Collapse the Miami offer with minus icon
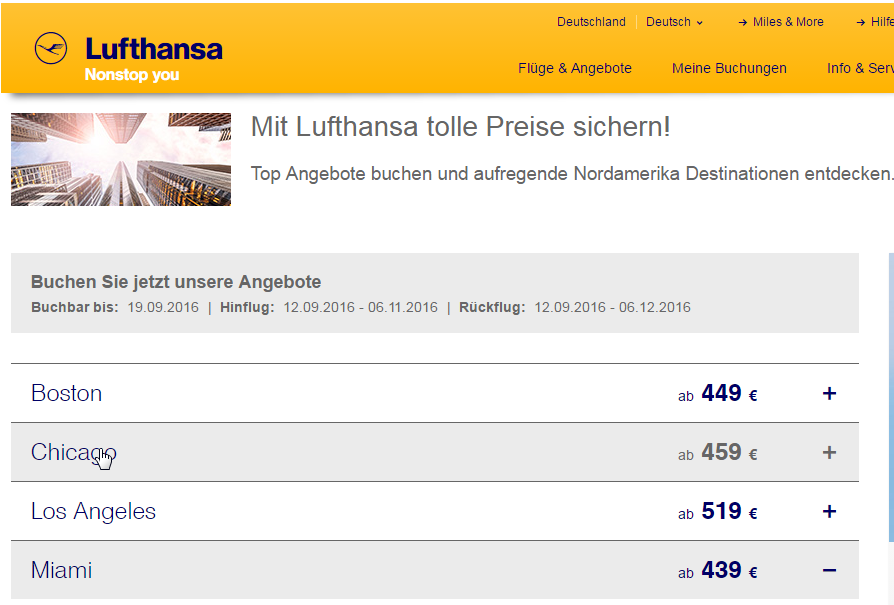 pyautogui.click(x=830, y=570)
